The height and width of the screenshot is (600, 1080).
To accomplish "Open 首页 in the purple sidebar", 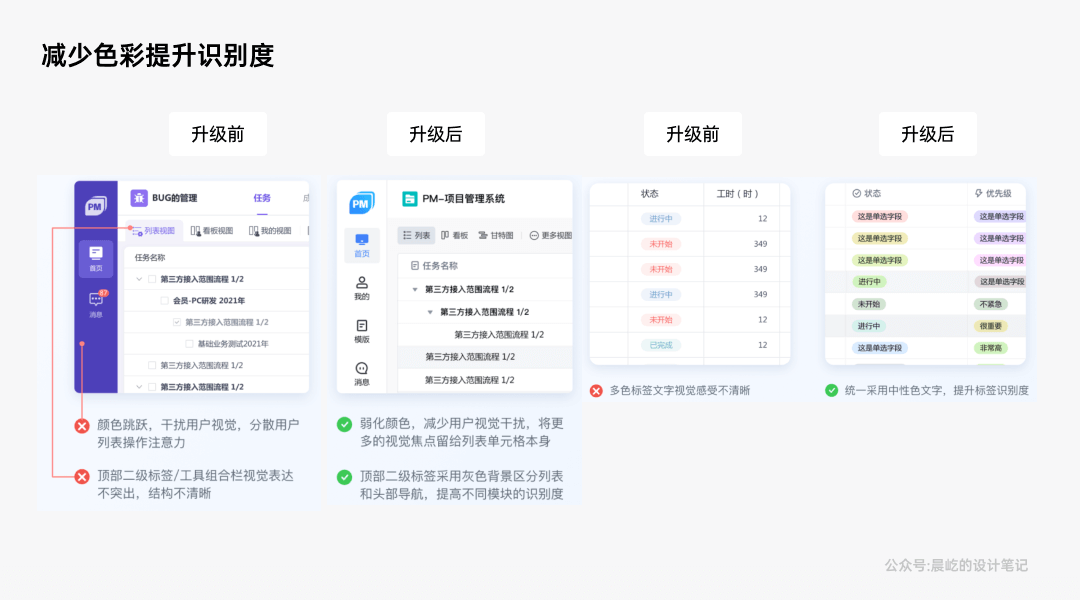I will coord(96,258).
